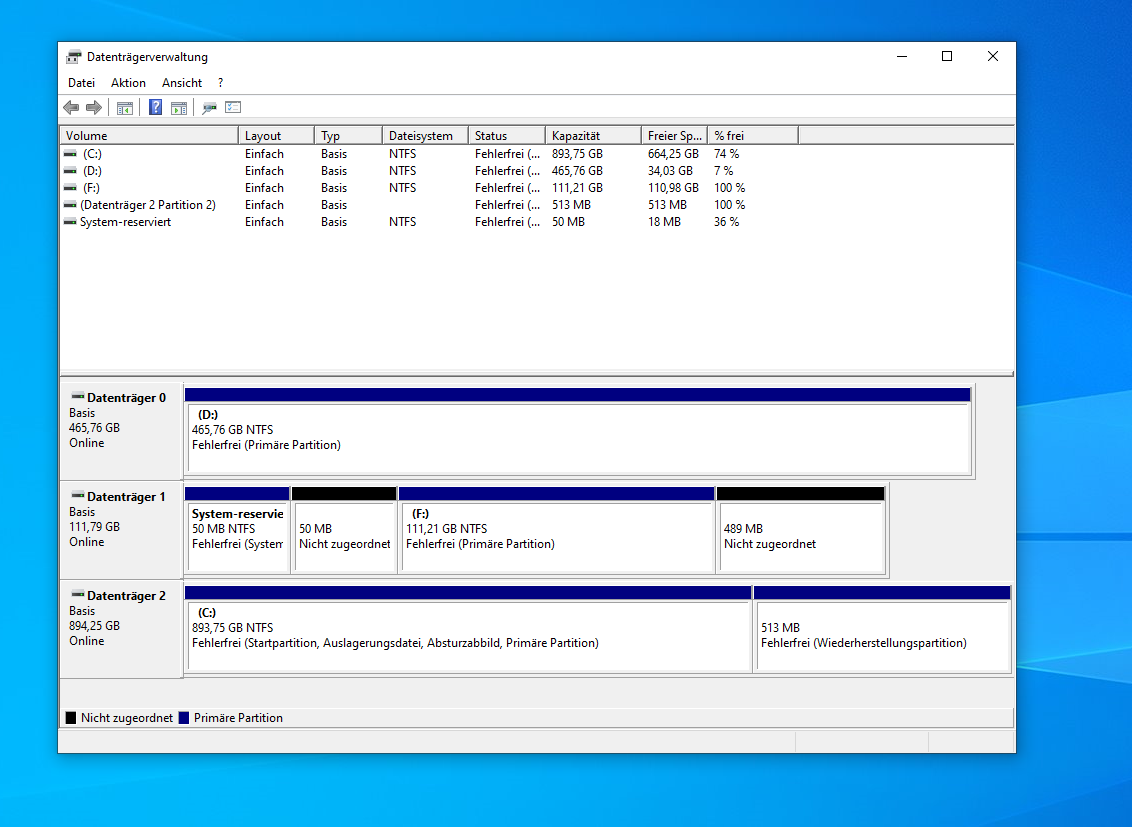Click the drive icon beside volume (D:)
The width and height of the screenshot is (1132, 827).
tap(70, 171)
